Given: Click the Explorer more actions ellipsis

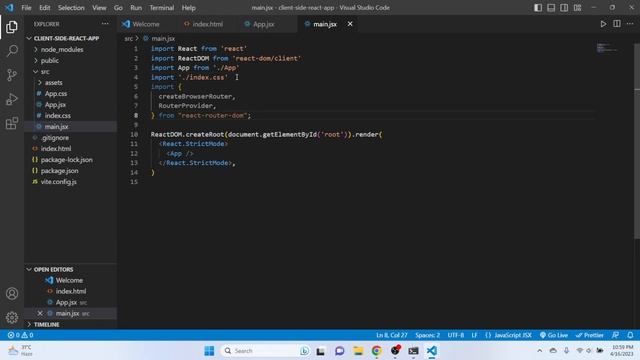Looking at the screenshot, I should pos(105,24).
